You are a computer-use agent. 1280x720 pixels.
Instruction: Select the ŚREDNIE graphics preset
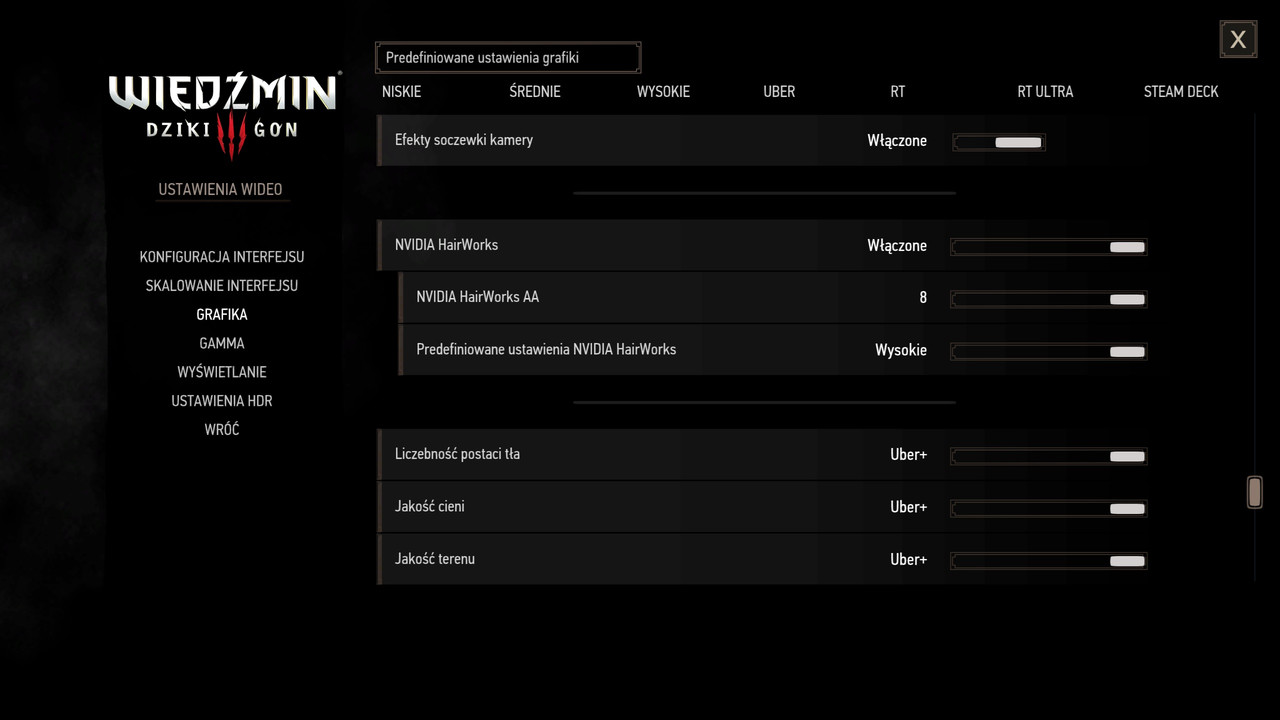pyautogui.click(x=534, y=91)
